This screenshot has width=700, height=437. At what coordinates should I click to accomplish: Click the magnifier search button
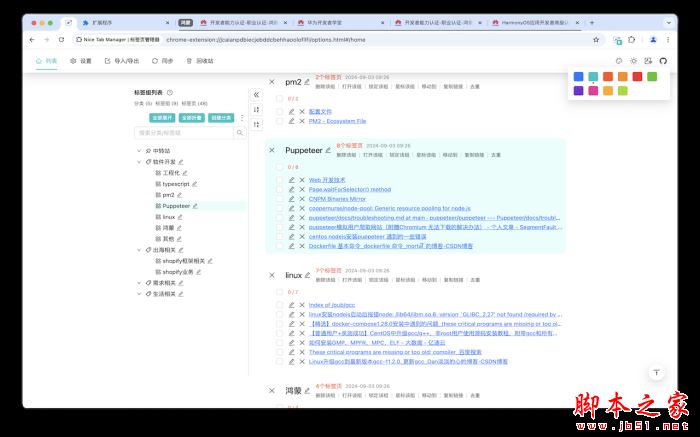[x=240, y=133]
